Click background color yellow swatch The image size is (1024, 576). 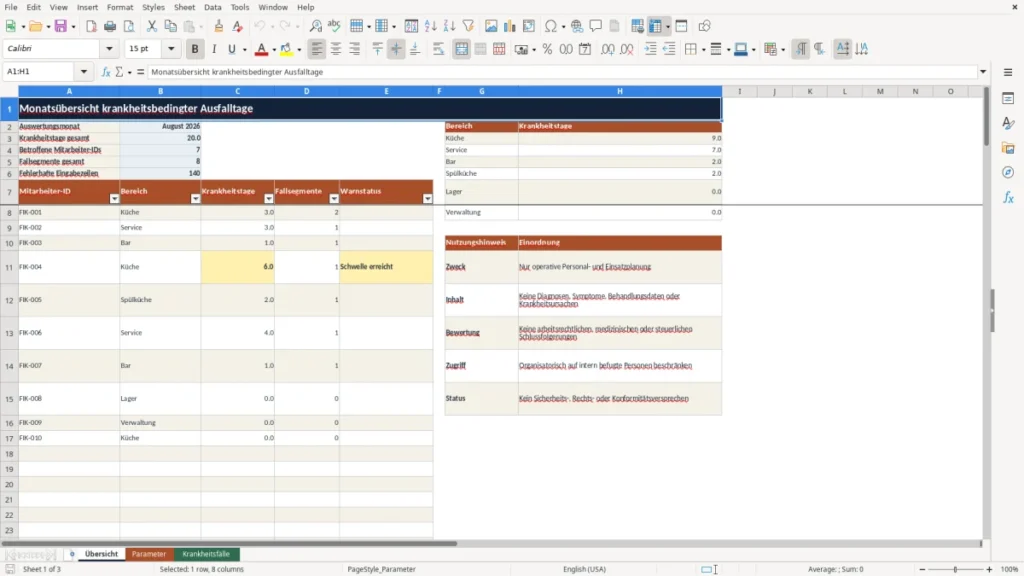point(286,50)
